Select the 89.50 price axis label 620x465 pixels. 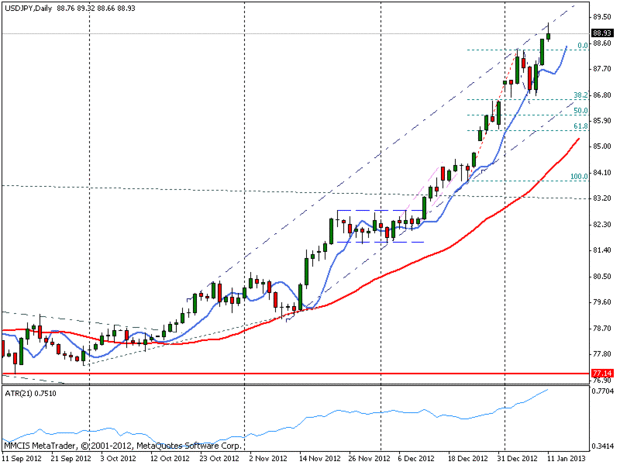tap(602, 17)
